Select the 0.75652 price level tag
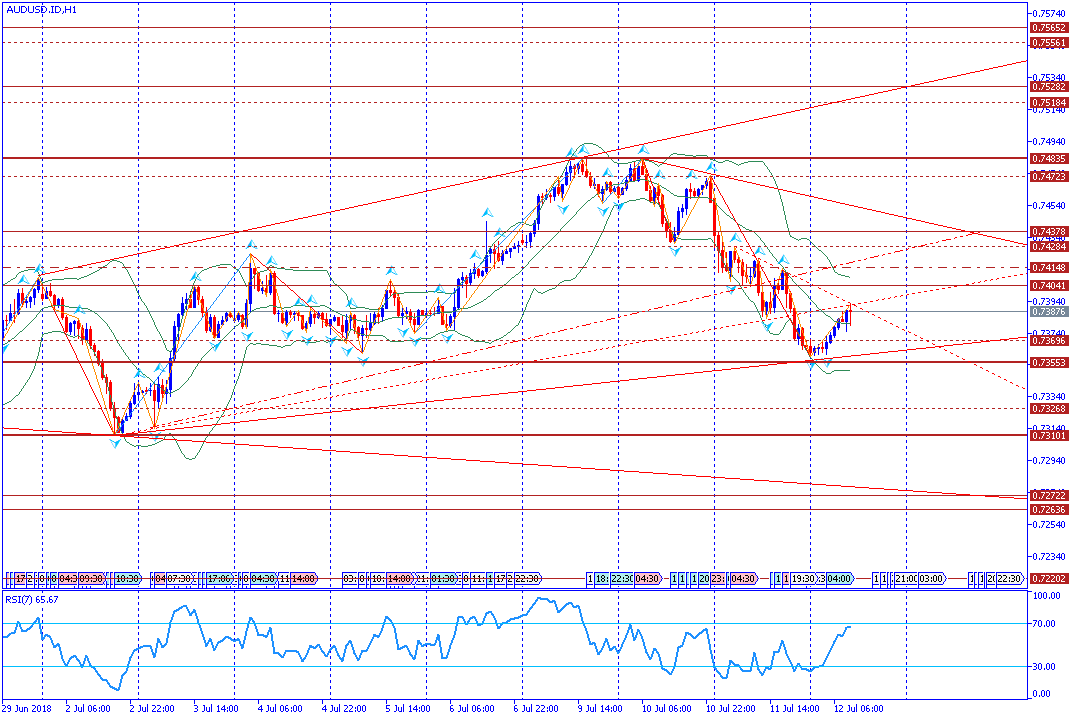The height and width of the screenshot is (720, 1080). click(1049, 28)
